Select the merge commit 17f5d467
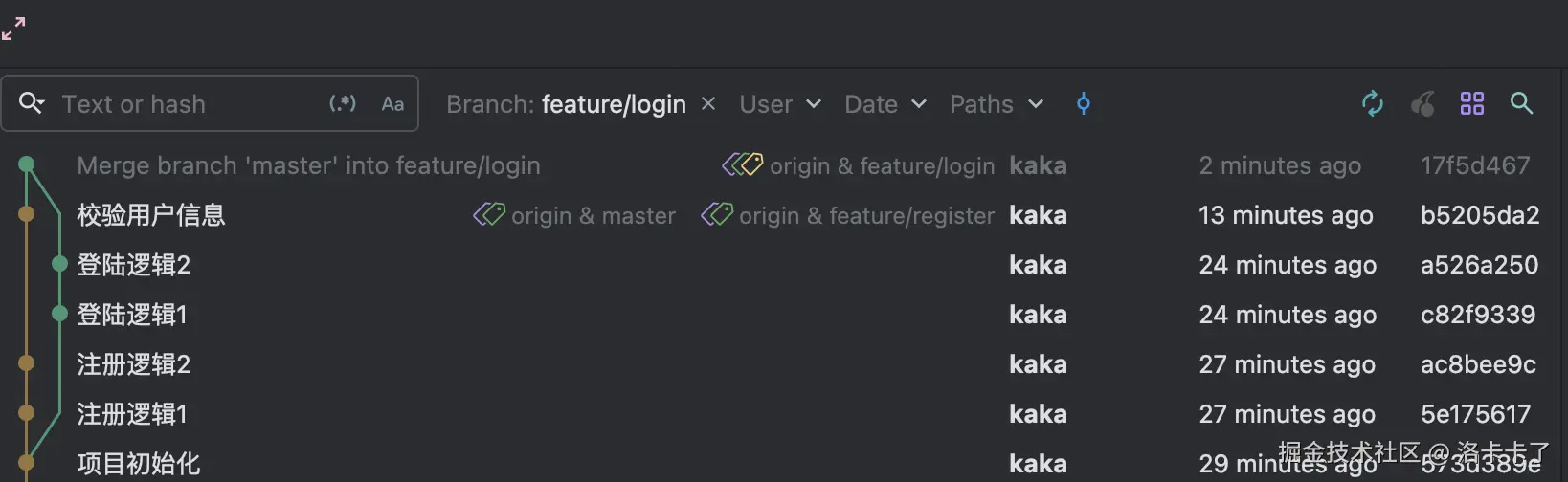Screen dimensions: 1568x482 click(308, 165)
